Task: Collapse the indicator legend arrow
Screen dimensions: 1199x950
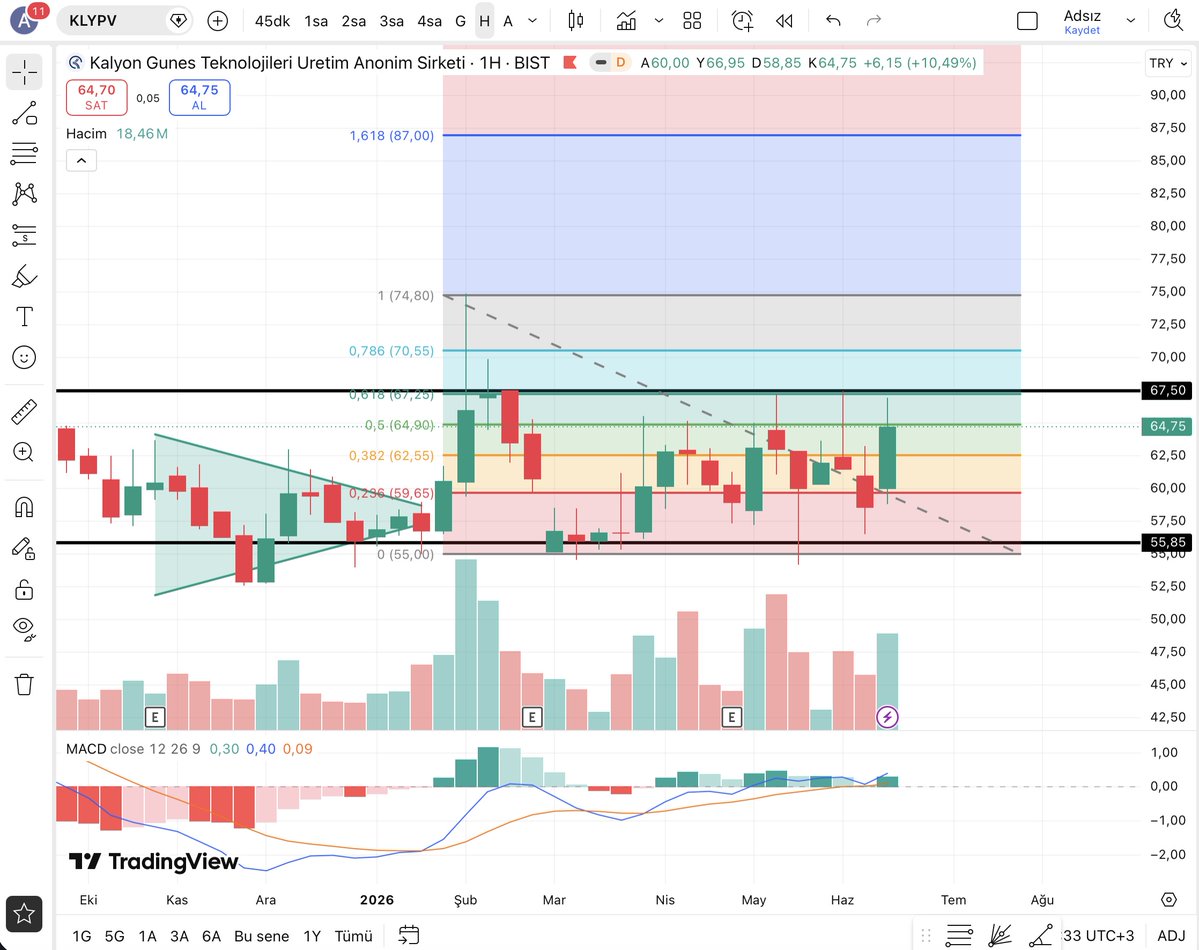Action: tap(81, 161)
